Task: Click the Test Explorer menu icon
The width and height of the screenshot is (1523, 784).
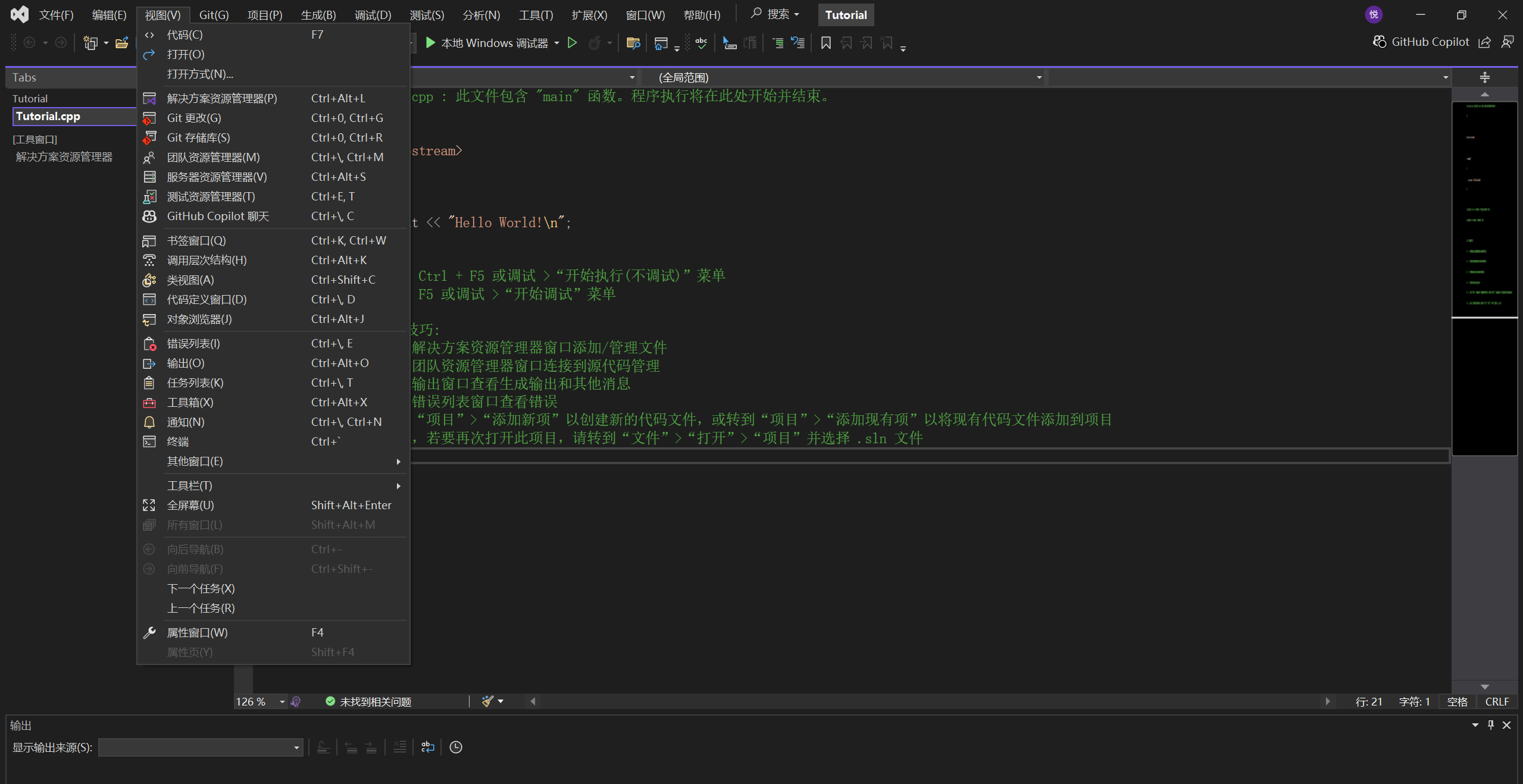Action: click(x=149, y=196)
